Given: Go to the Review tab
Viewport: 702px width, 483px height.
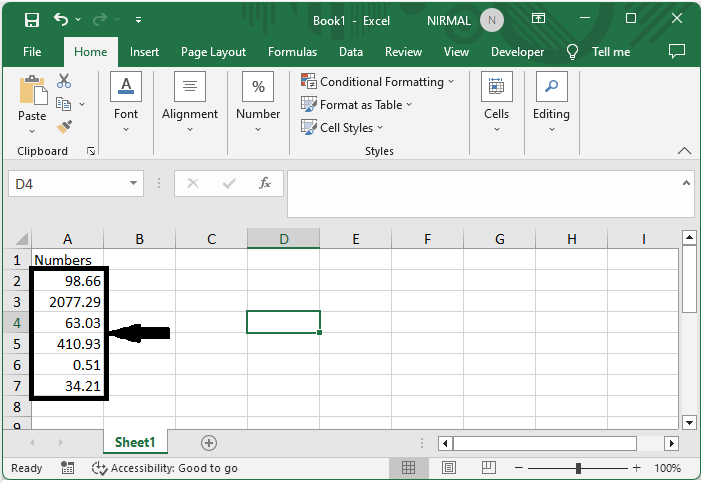Looking at the screenshot, I should 403,52.
